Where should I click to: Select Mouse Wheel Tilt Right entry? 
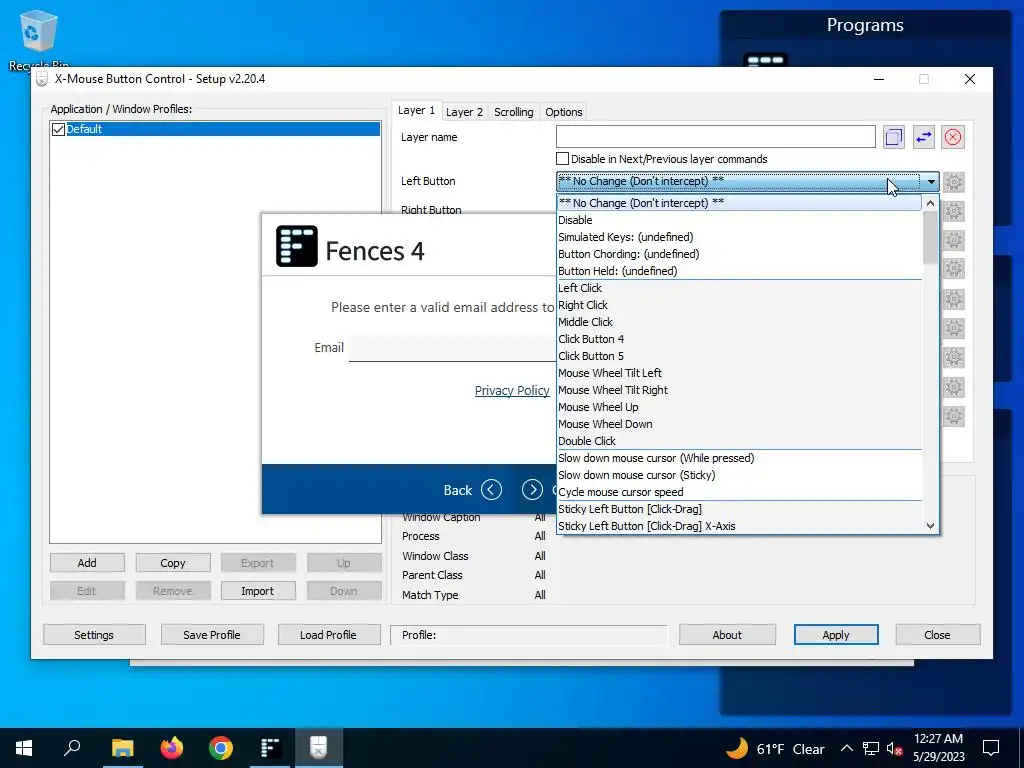pyautogui.click(x=739, y=390)
